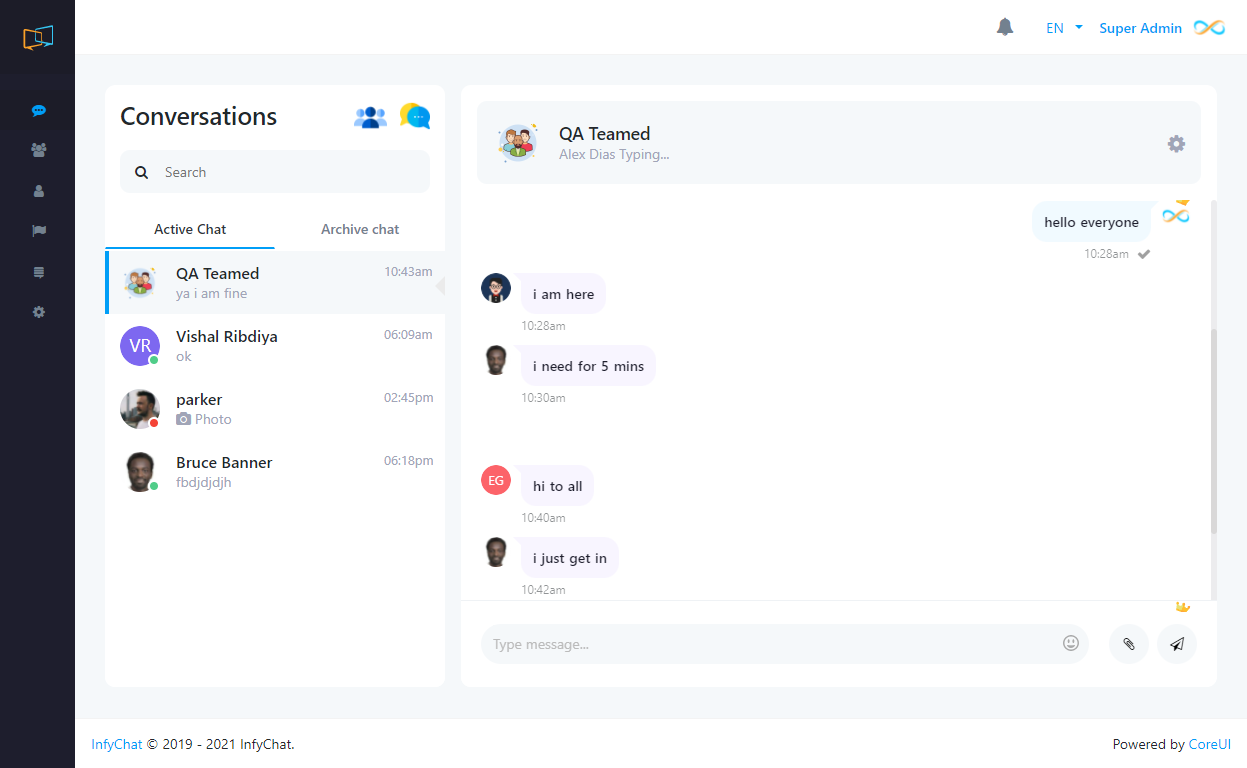Open QA Teamed group settings gear
Image resolution: width=1247 pixels, height=768 pixels.
coord(1176,144)
